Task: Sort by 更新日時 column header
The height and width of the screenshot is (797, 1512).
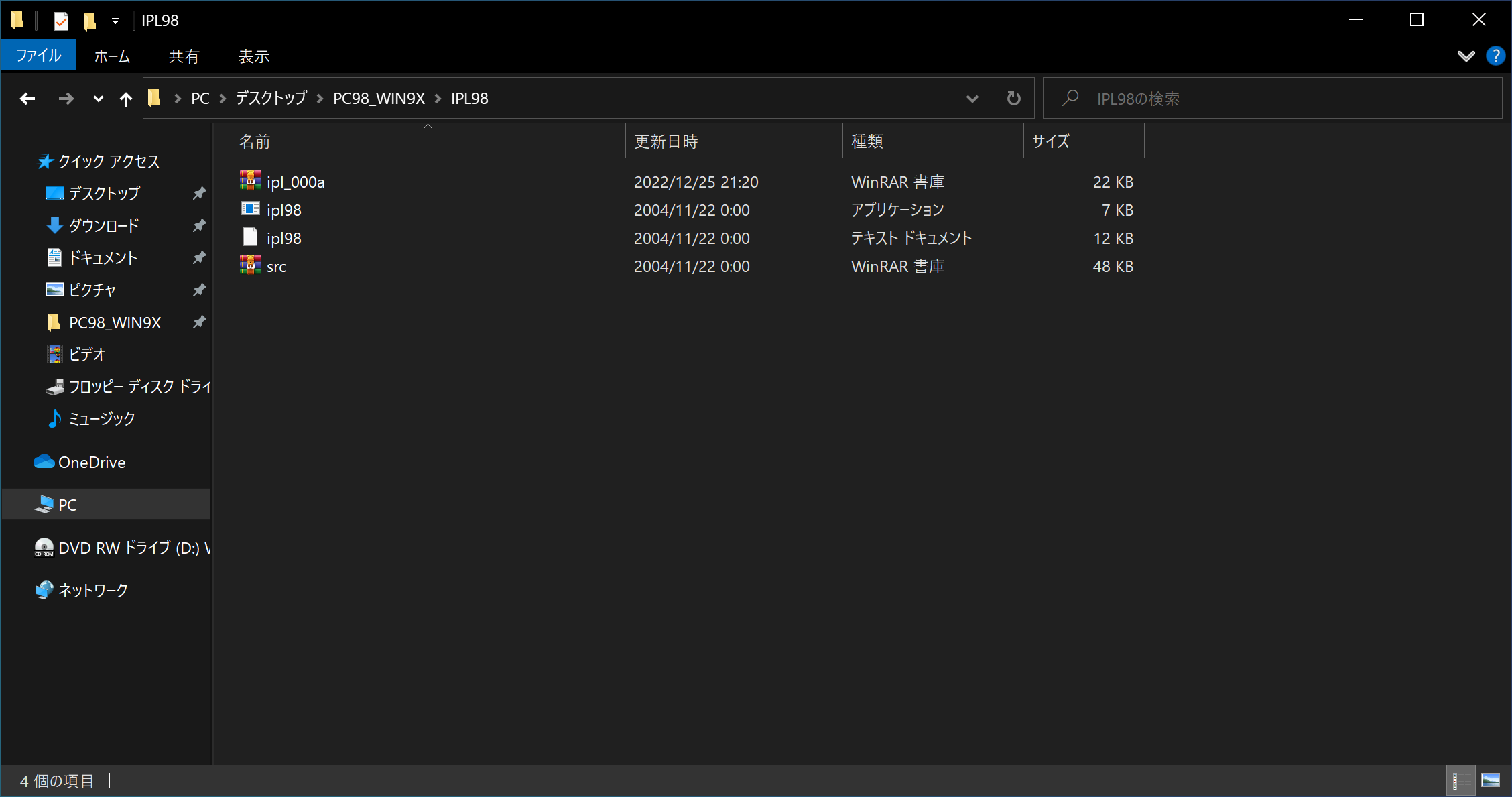Action: [x=666, y=141]
